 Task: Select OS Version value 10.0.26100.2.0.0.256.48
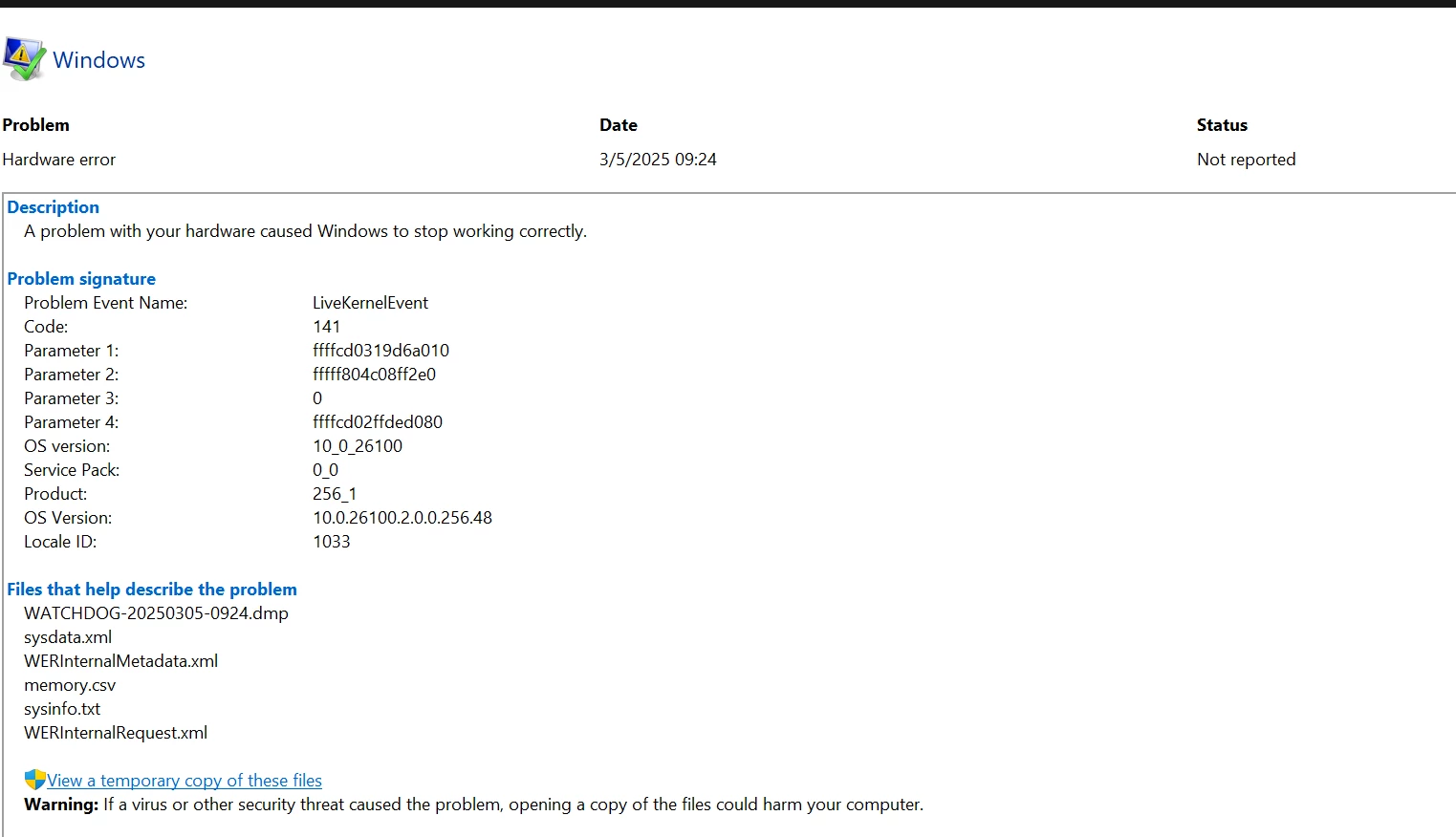click(x=402, y=518)
